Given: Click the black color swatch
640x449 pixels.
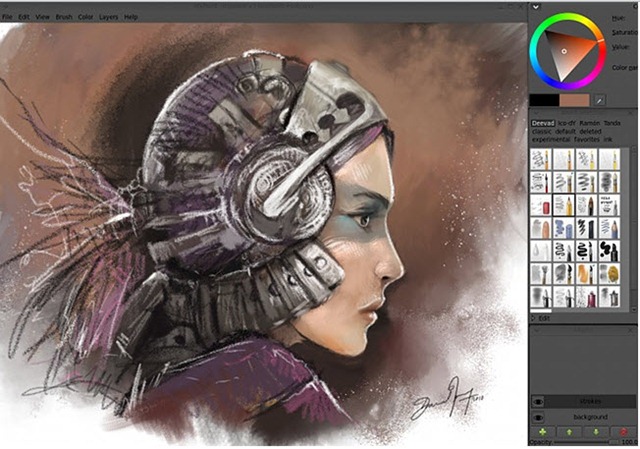Looking at the screenshot, I should pyautogui.click(x=544, y=100).
